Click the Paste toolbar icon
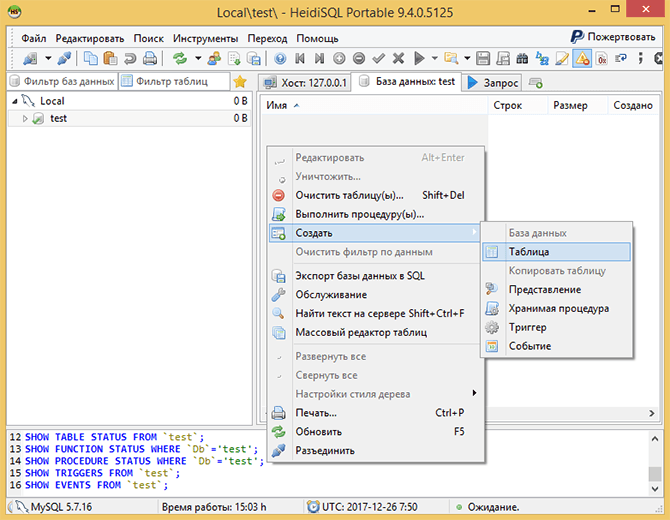 [110, 58]
